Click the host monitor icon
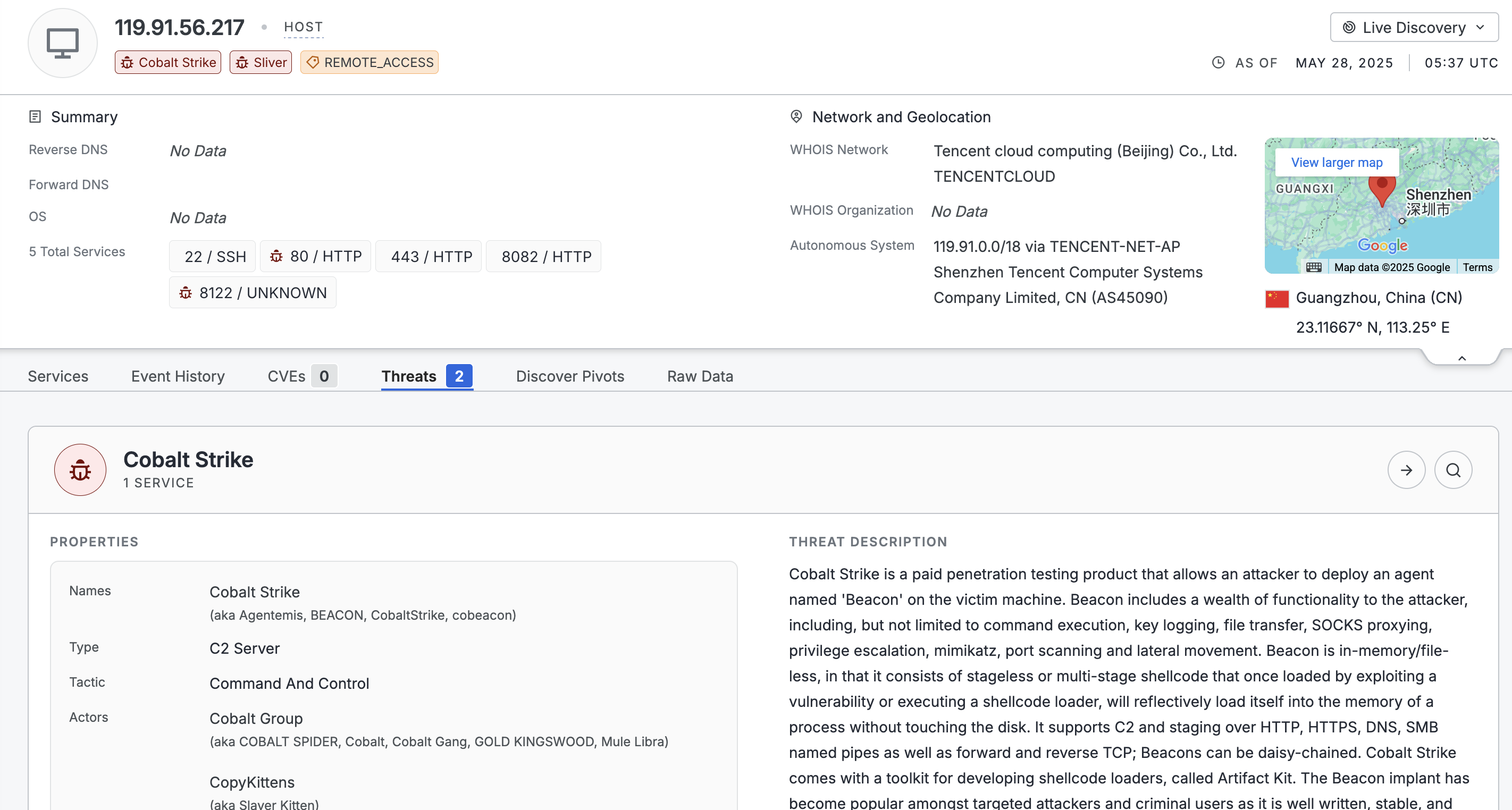Viewport: 1512px width, 810px height. point(62,44)
